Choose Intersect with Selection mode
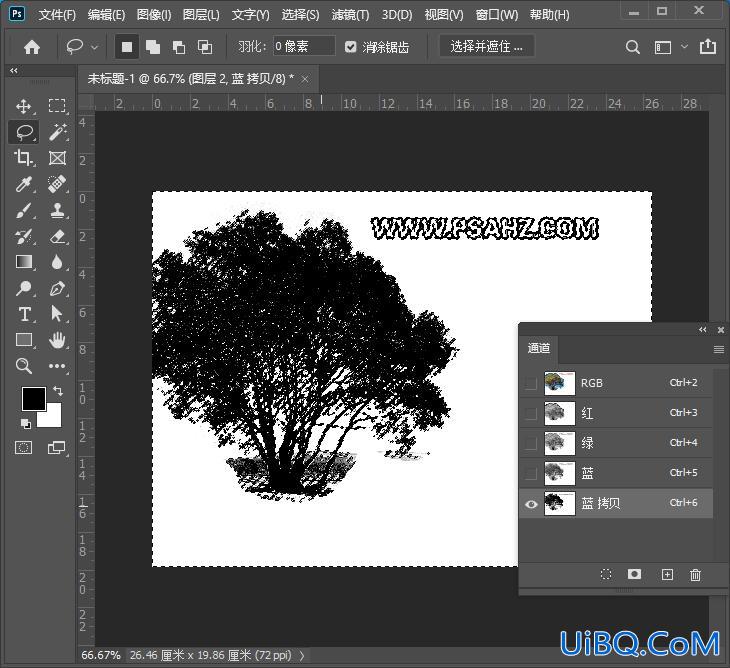730x668 pixels. (205, 47)
